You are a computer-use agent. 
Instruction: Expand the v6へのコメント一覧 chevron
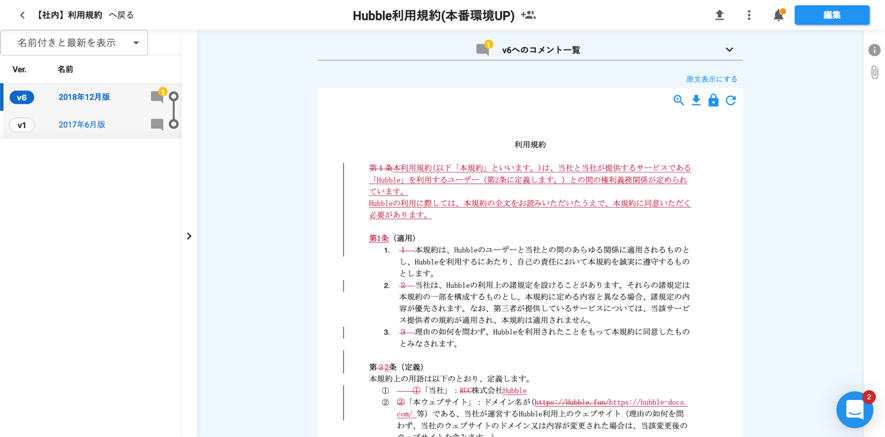coord(729,50)
